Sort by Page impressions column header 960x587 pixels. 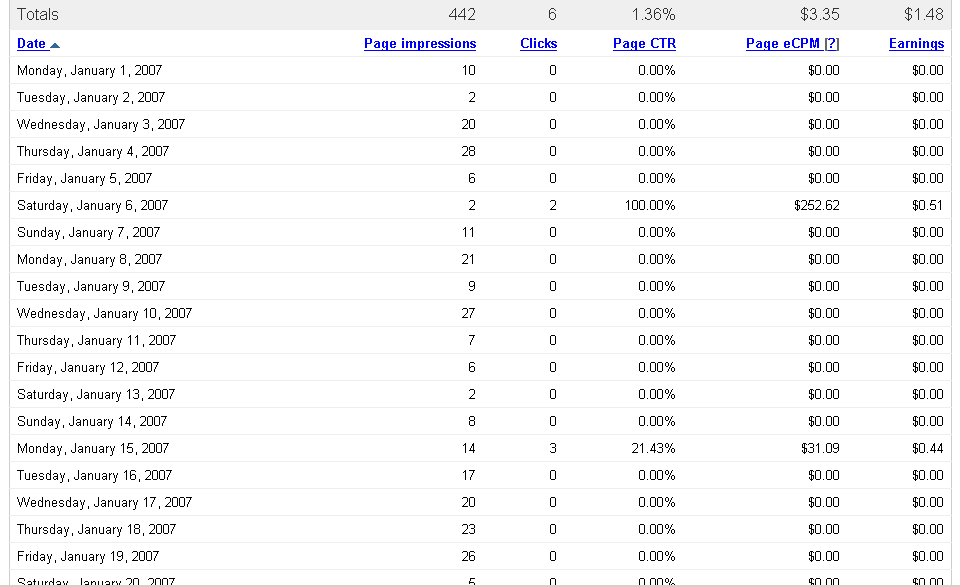pyautogui.click(x=420, y=44)
